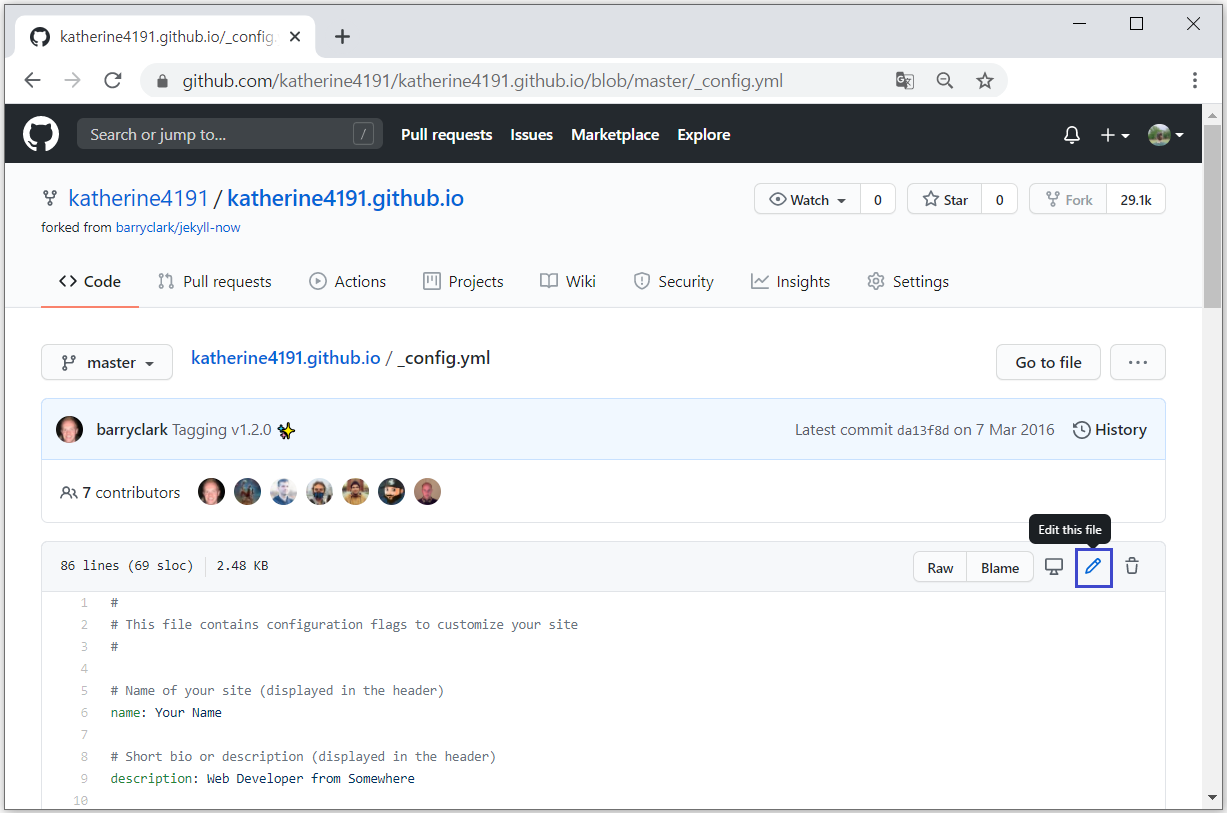This screenshot has height=813, width=1227.
Task: Click the last contributor avatar
Action: [x=427, y=492]
